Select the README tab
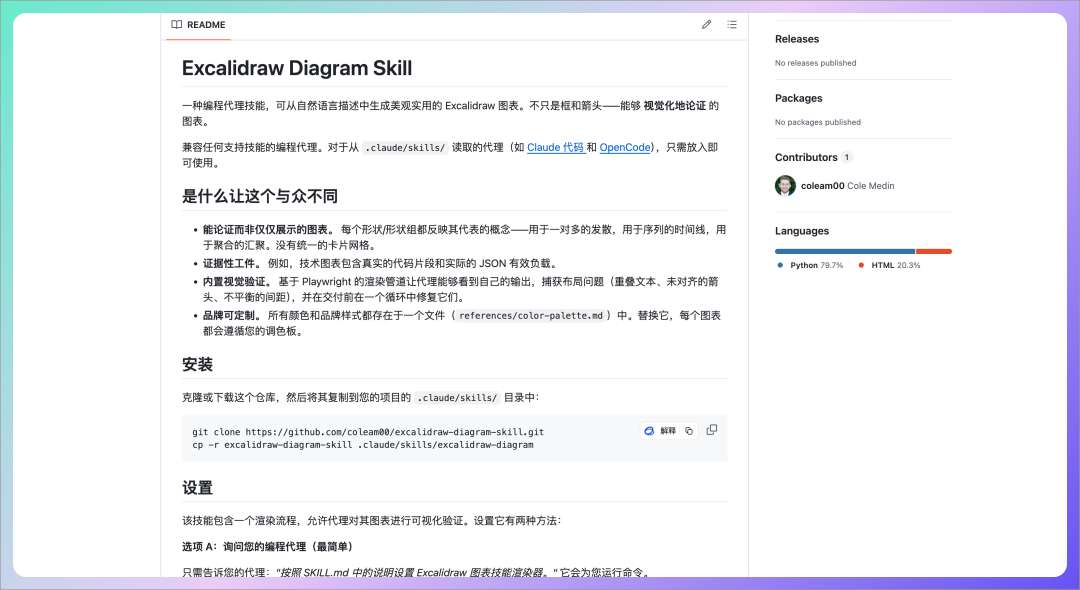1080x590 pixels. [x=198, y=24]
